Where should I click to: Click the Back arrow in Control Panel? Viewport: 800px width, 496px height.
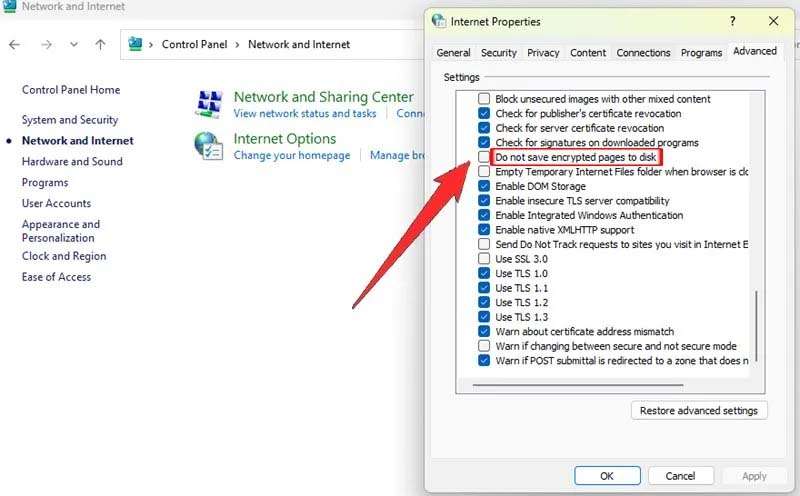click(x=14, y=45)
